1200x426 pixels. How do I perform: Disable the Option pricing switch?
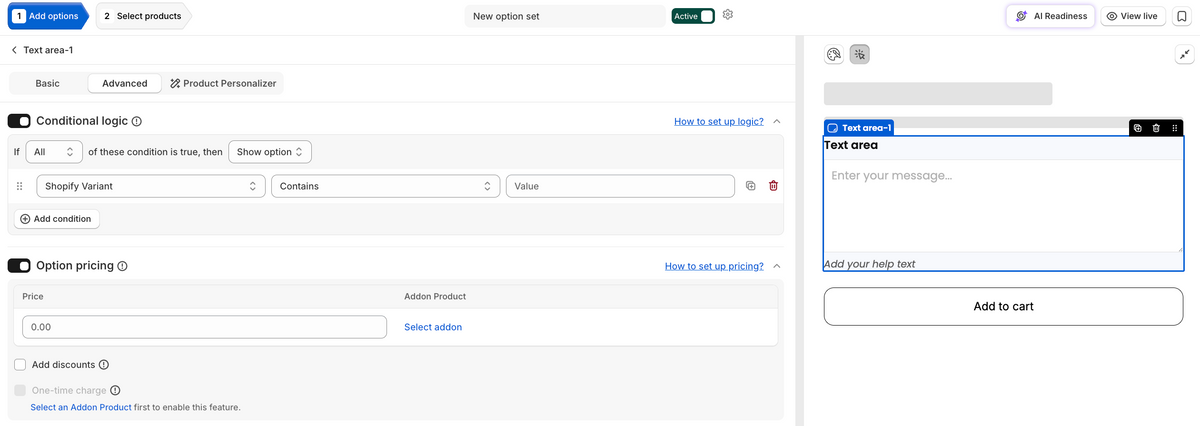click(x=19, y=266)
